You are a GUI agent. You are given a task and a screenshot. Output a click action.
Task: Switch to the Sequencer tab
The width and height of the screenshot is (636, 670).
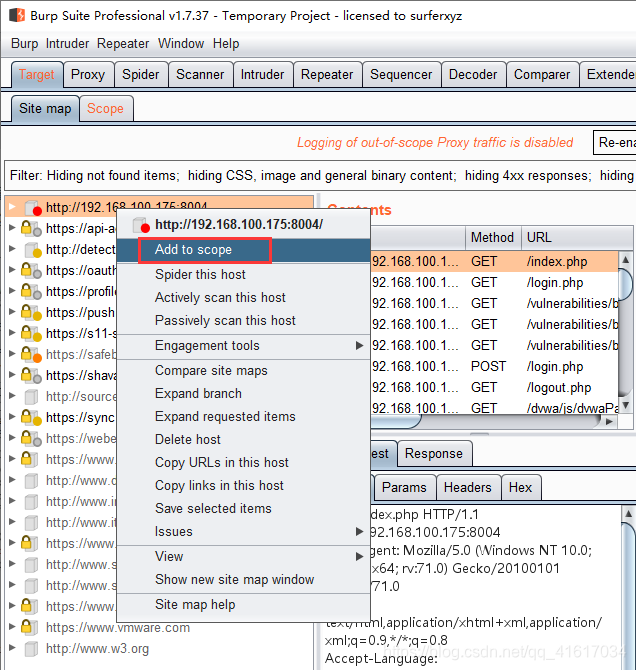401,75
